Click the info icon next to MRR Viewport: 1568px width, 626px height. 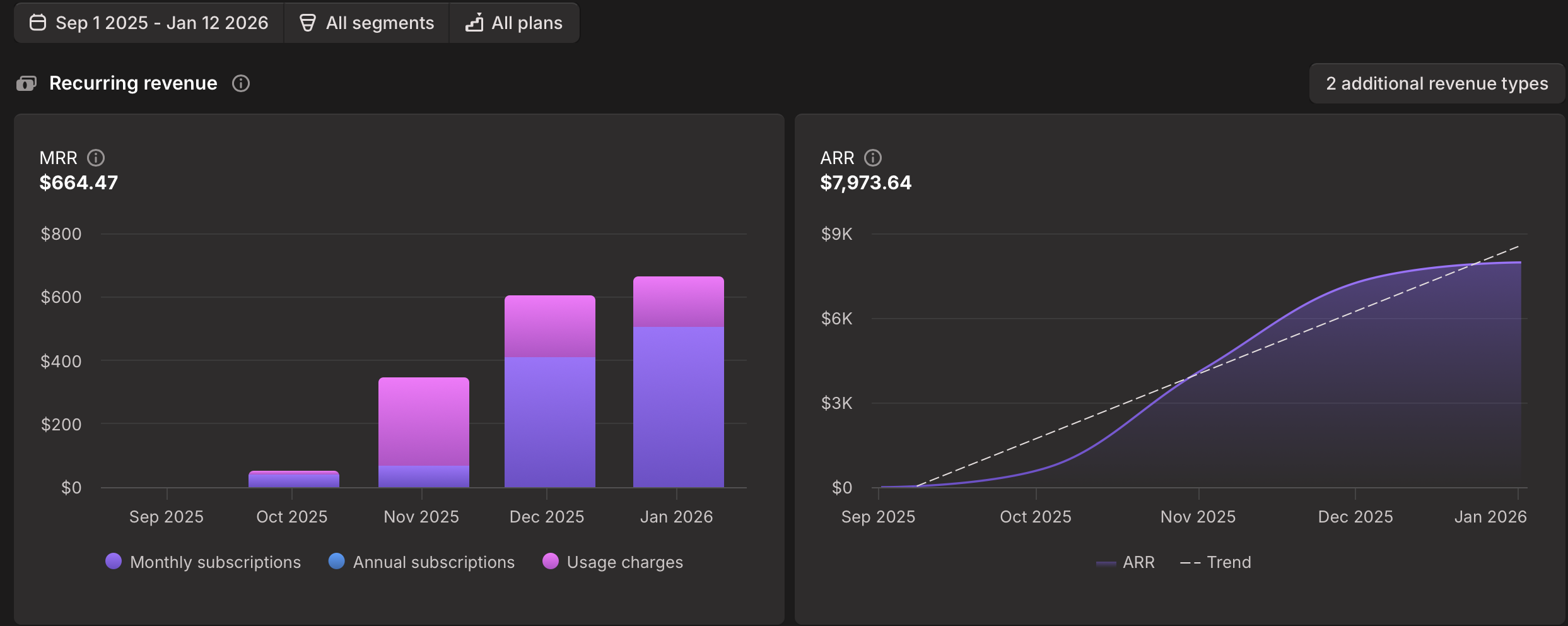pos(96,158)
